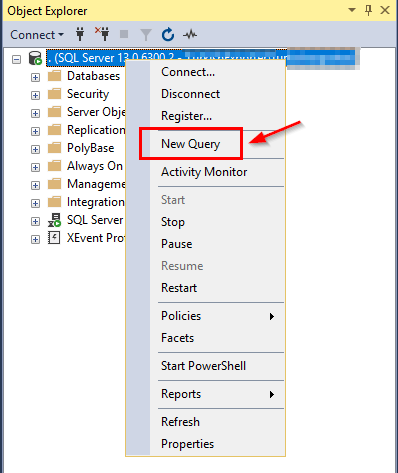This screenshot has height=473, width=398.
Task: Choose Connect... from the context menu
Action: point(205,72)
